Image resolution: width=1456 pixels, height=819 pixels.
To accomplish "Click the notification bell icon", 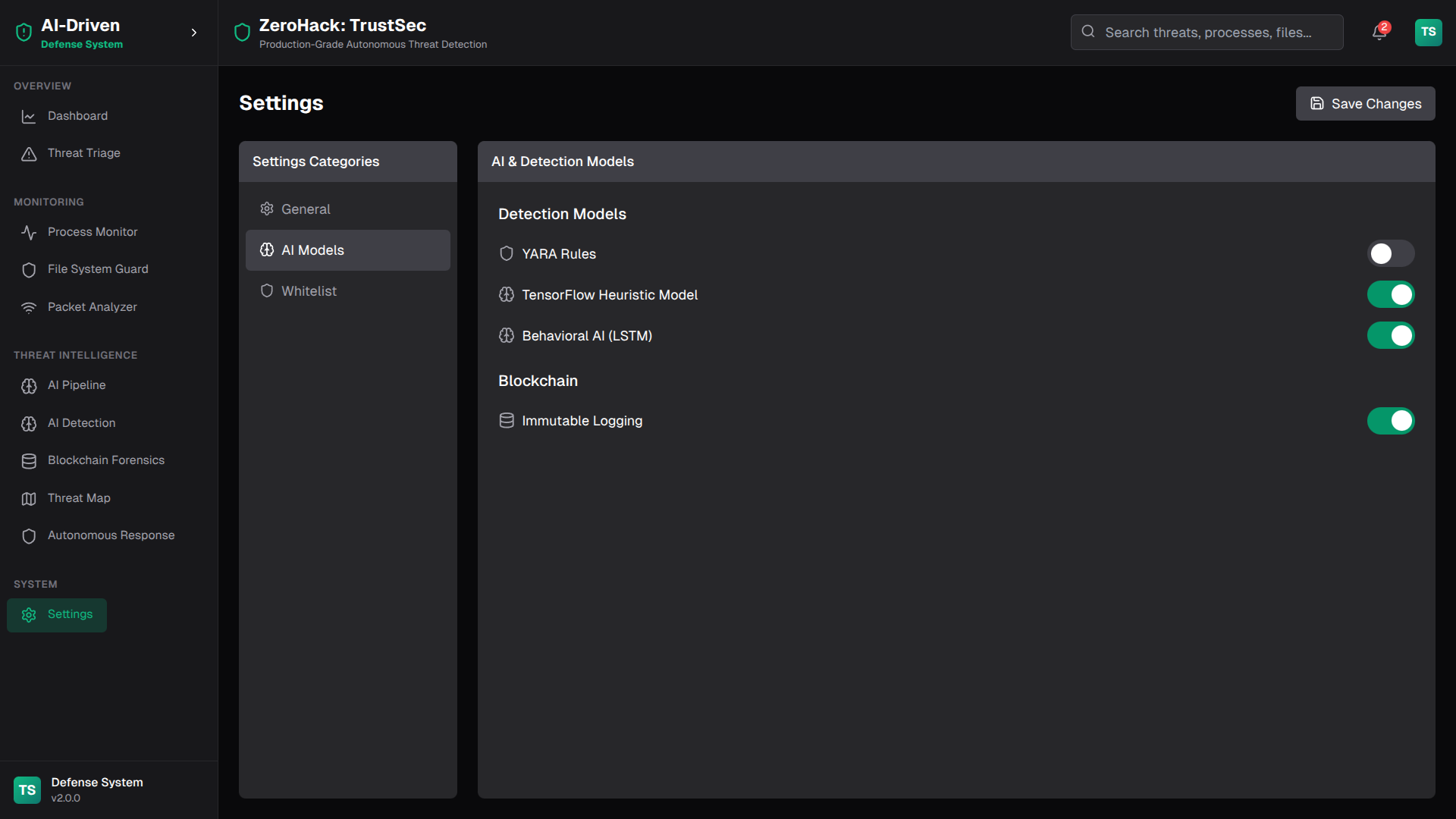I will [x=1379, y=33].
